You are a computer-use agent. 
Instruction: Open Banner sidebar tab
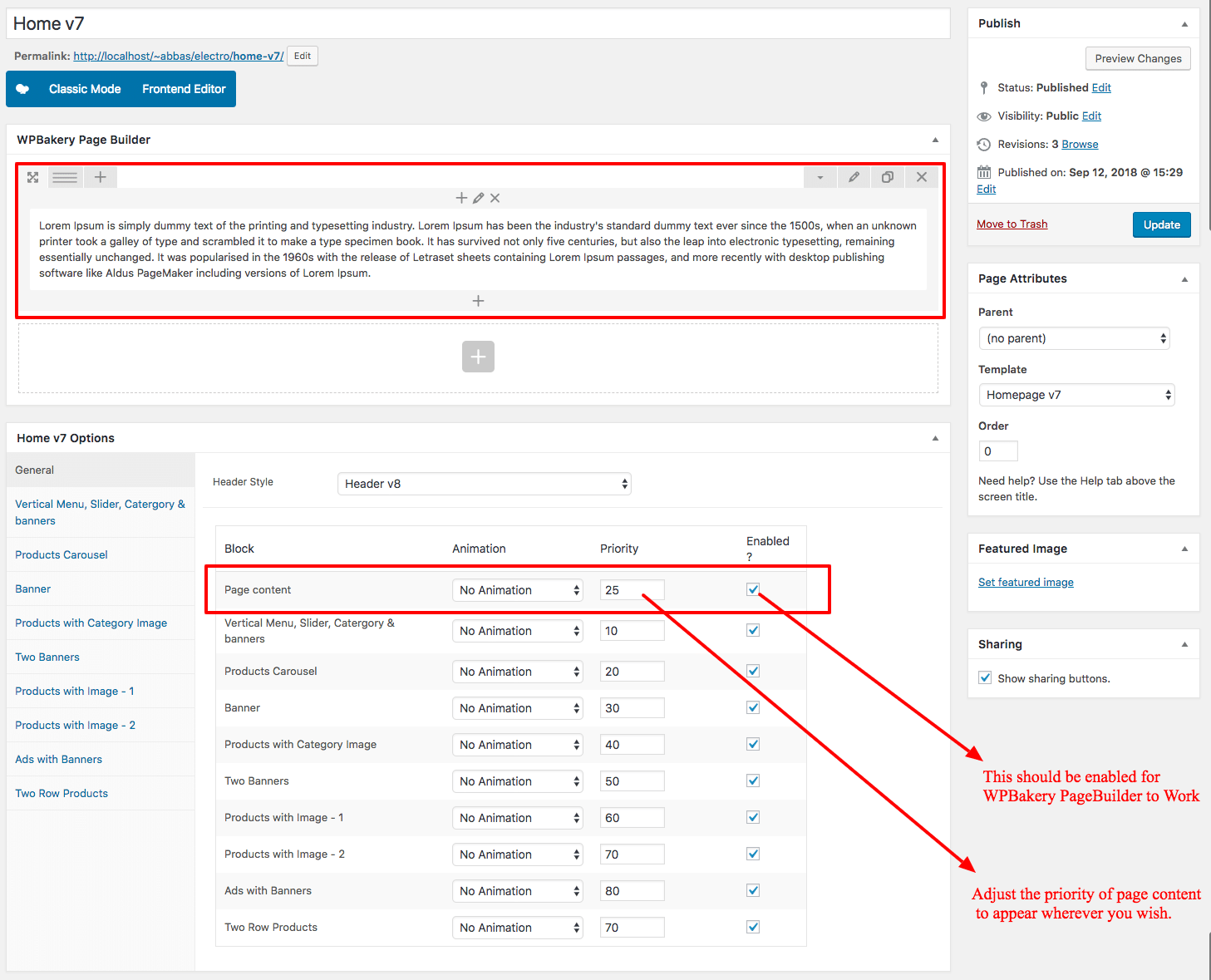click(x=101, y=588)
